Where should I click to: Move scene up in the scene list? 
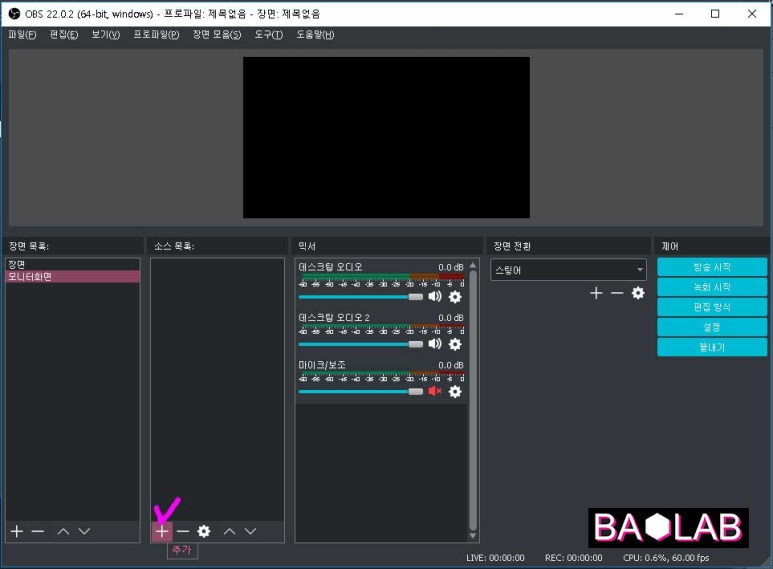63,532
